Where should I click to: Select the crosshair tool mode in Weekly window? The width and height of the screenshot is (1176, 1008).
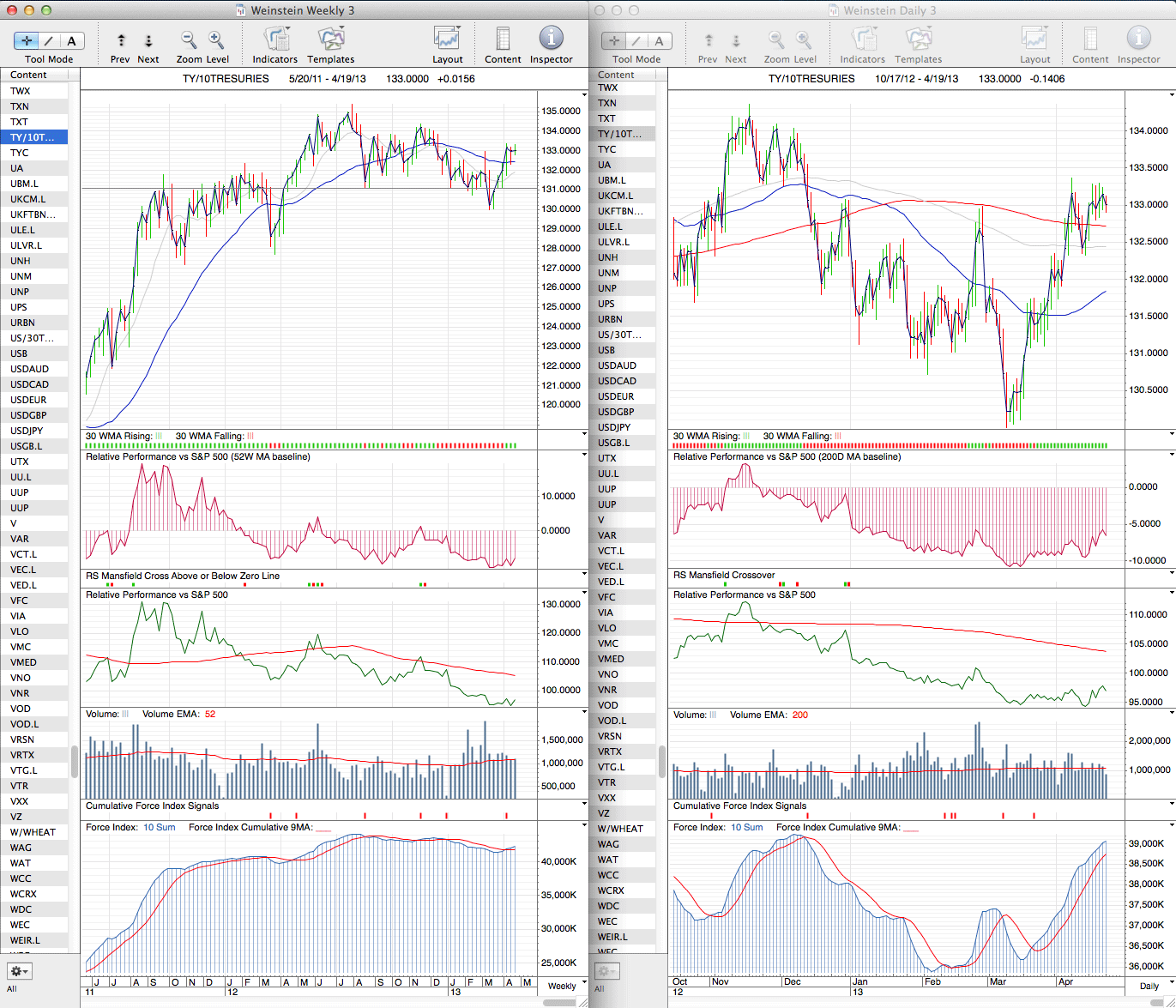(x=27, y=40)
